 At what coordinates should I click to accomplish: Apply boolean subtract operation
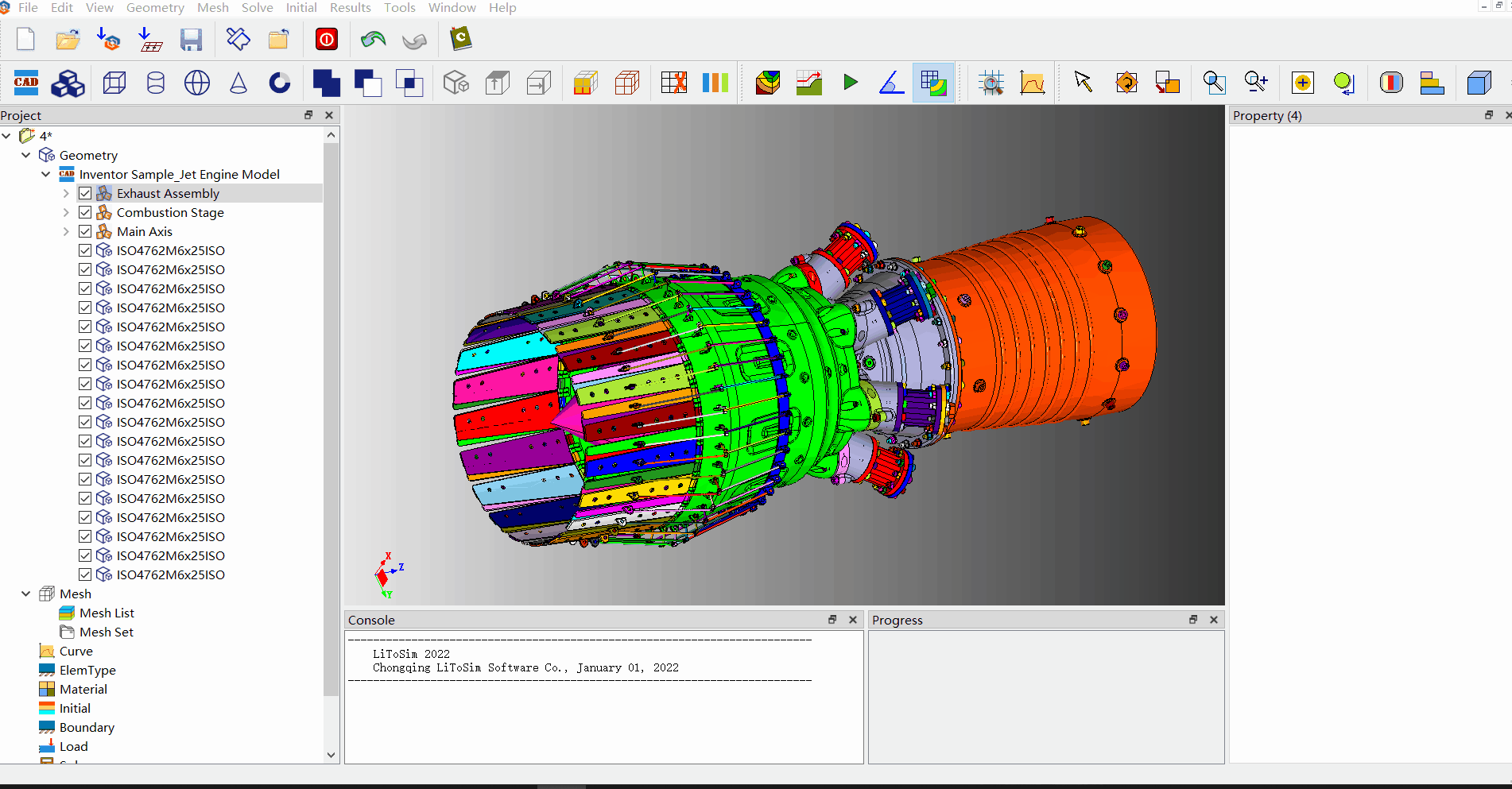pos(367,83)
